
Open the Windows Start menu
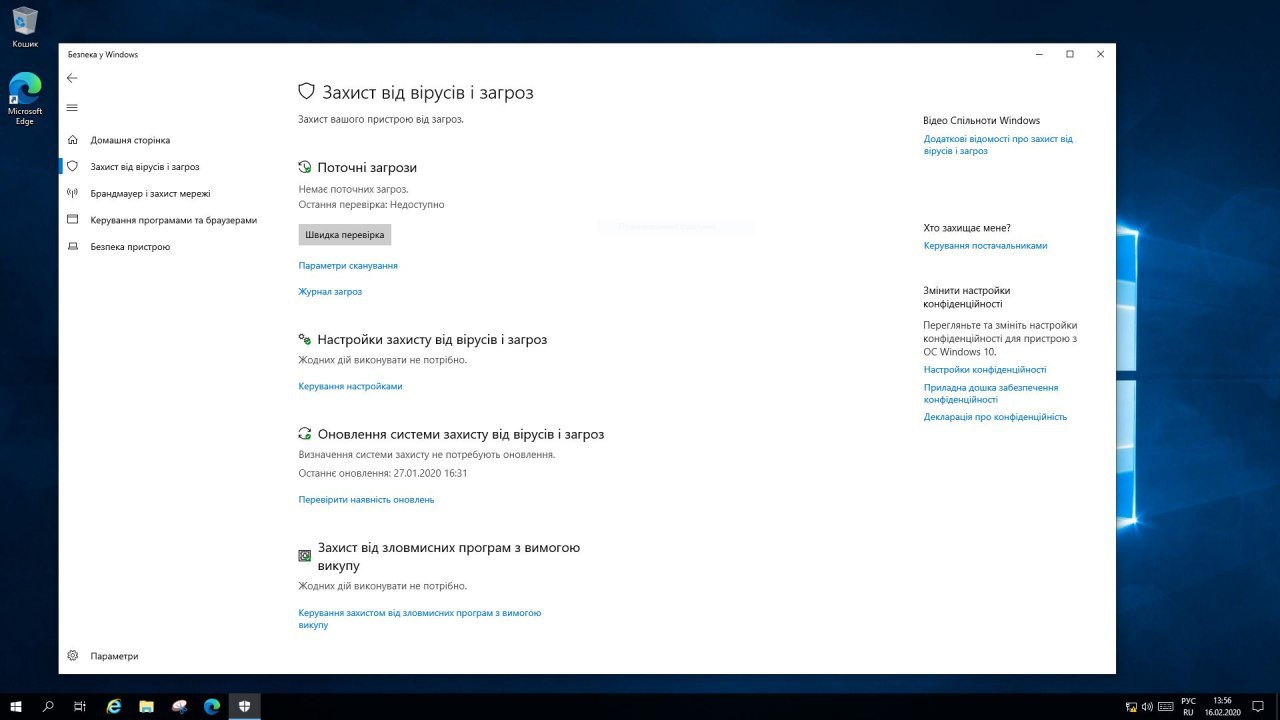[x=16, y=706]
